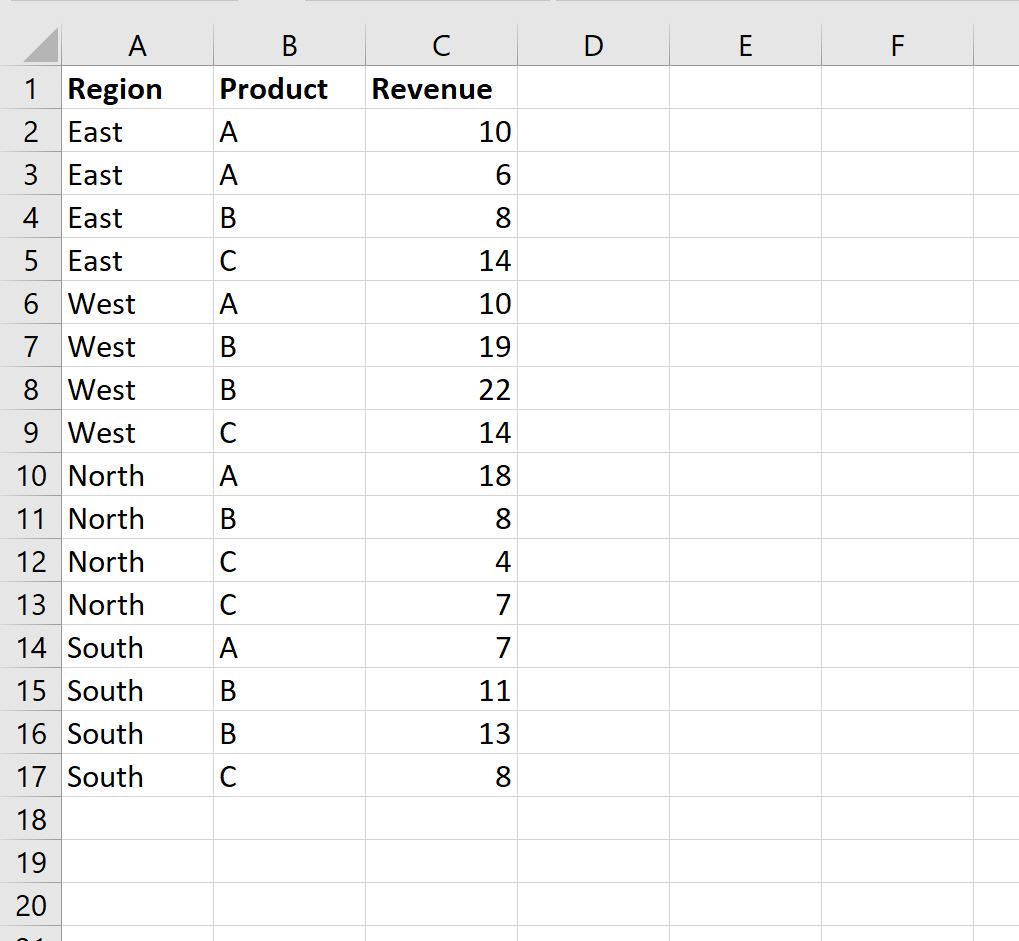Viewport: 1019px width, 941px height.
Task: Select column F header
Action: [x=897, y=46]
